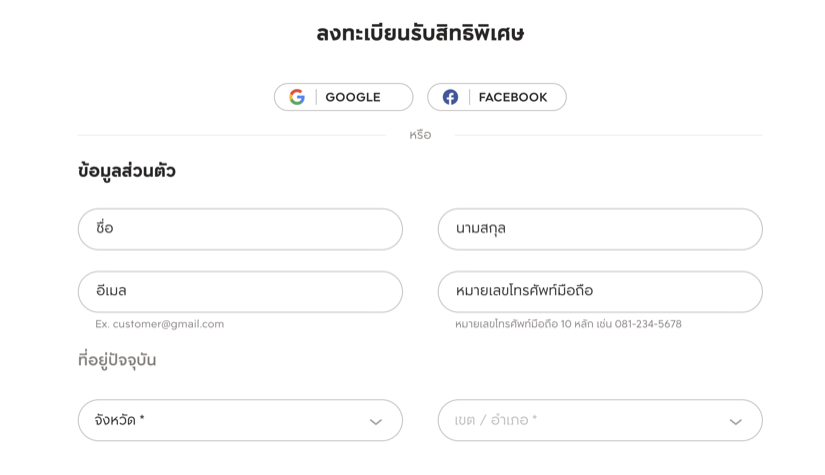825x475 pixels.
Task: Click the ที่อยู่ปัจจุบัน section heading
Action: coord(117,360)
